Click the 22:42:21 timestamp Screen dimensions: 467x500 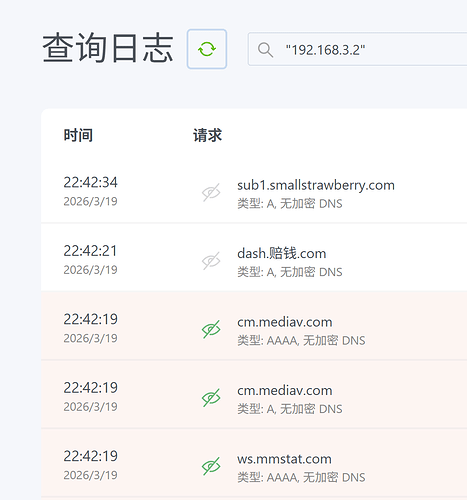click(91, 251)
